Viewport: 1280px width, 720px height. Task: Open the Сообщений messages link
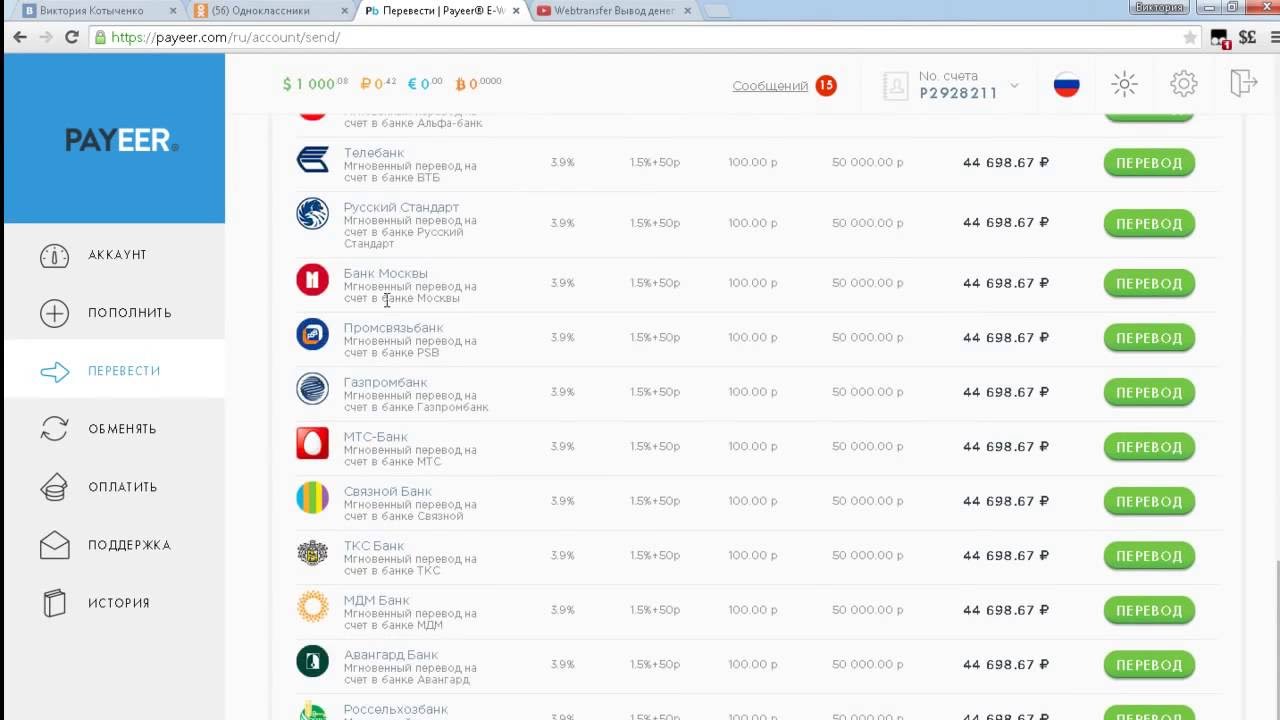pos(770,86)
